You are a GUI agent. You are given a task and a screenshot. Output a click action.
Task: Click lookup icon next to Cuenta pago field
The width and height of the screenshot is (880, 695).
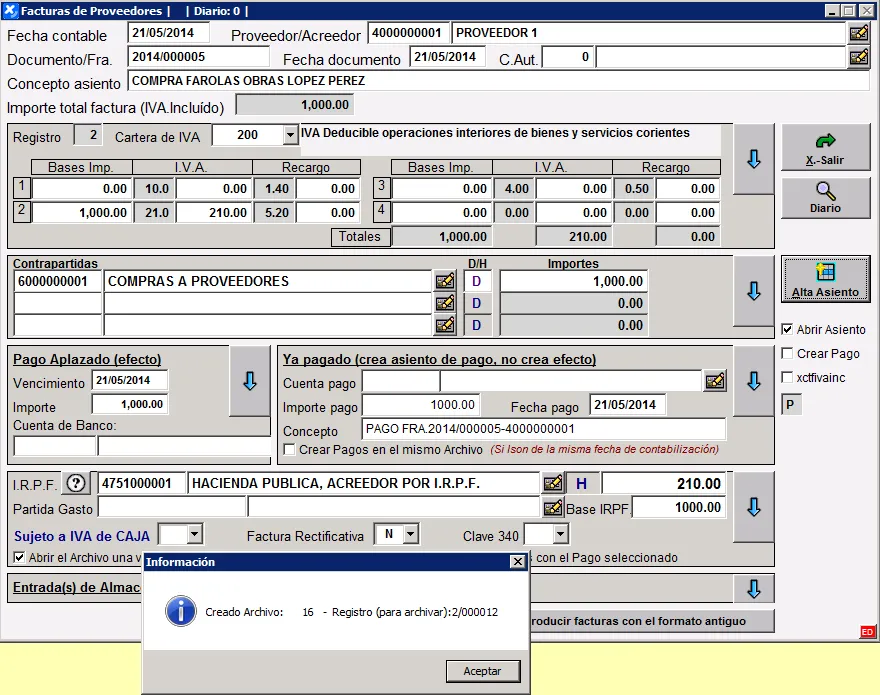tap(715, 380)
